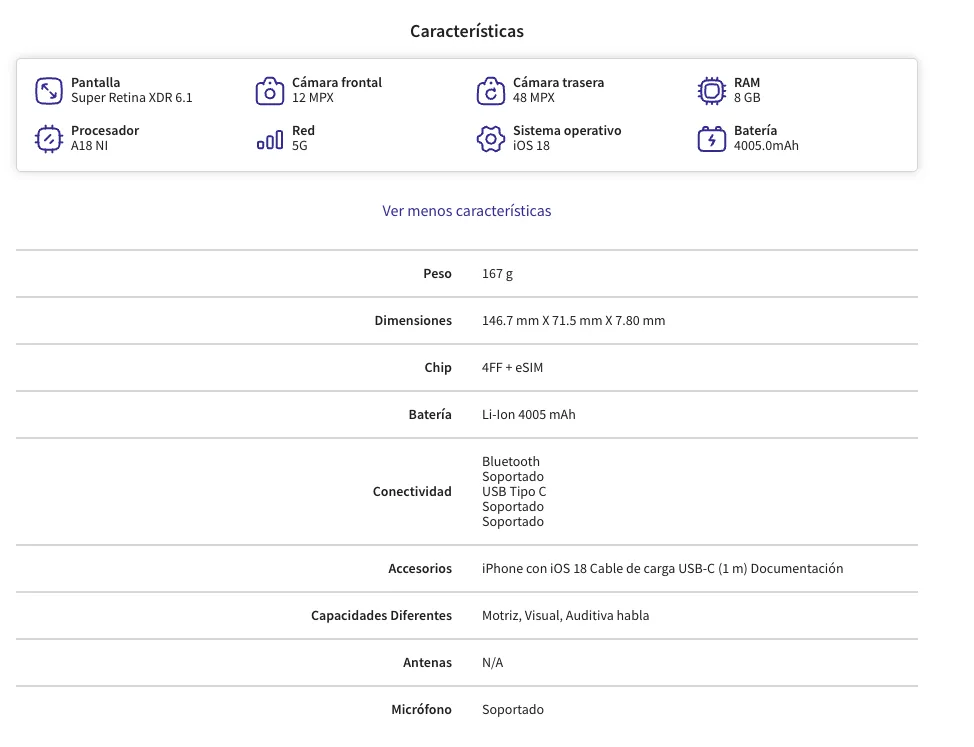Click the Capacidades Diferentes label
Screen dimensions: 974x747
pos(381,615)
